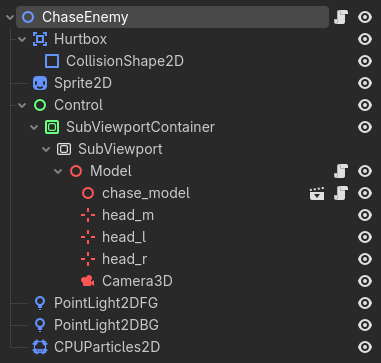
Task: Open chase_model in editor via clapperboard icon
Action: click(317, 193)
